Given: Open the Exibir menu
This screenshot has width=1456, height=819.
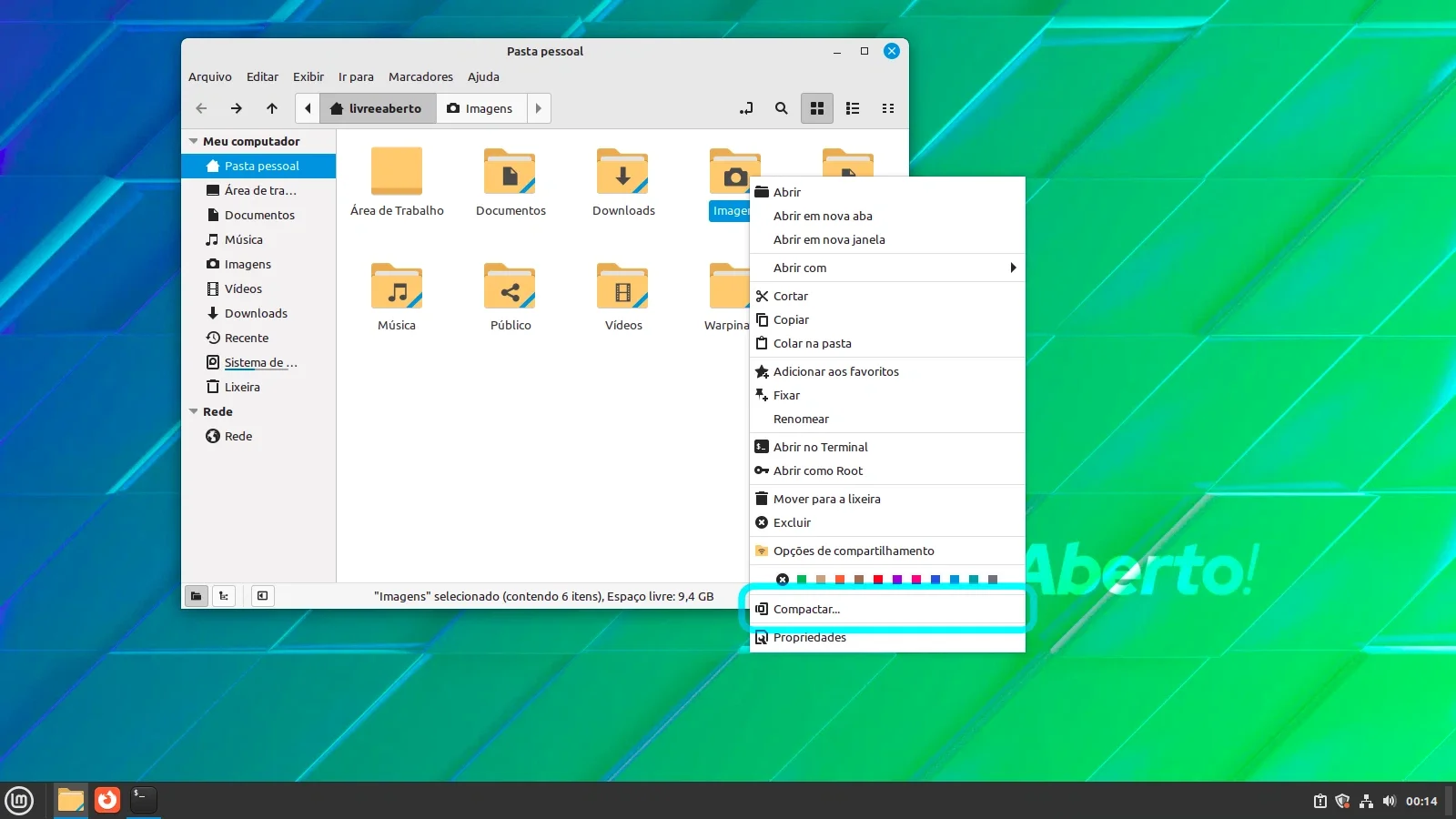Looking at the screenshot, I should coord(308,77).
